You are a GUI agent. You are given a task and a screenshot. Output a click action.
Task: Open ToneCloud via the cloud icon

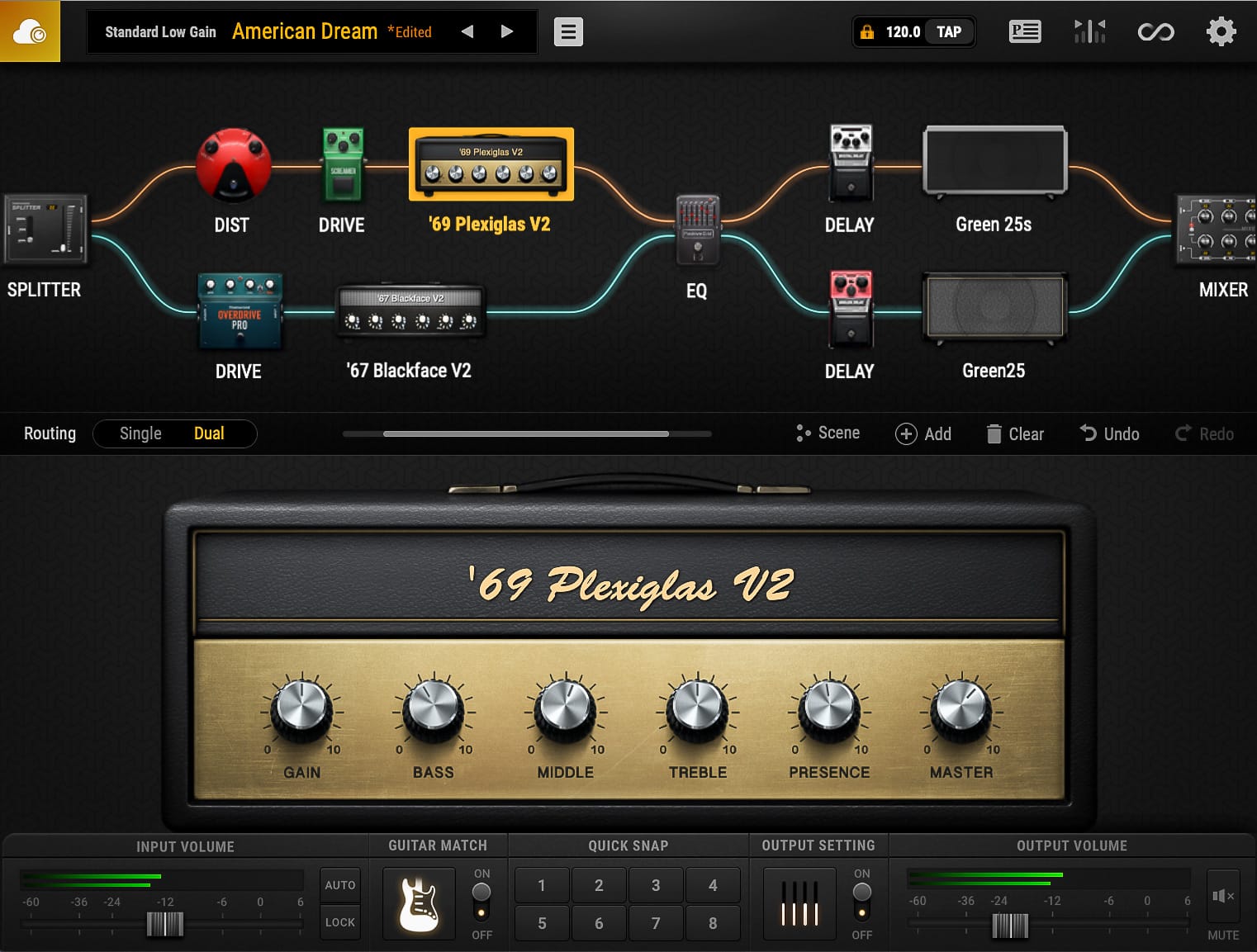[31, 31]
